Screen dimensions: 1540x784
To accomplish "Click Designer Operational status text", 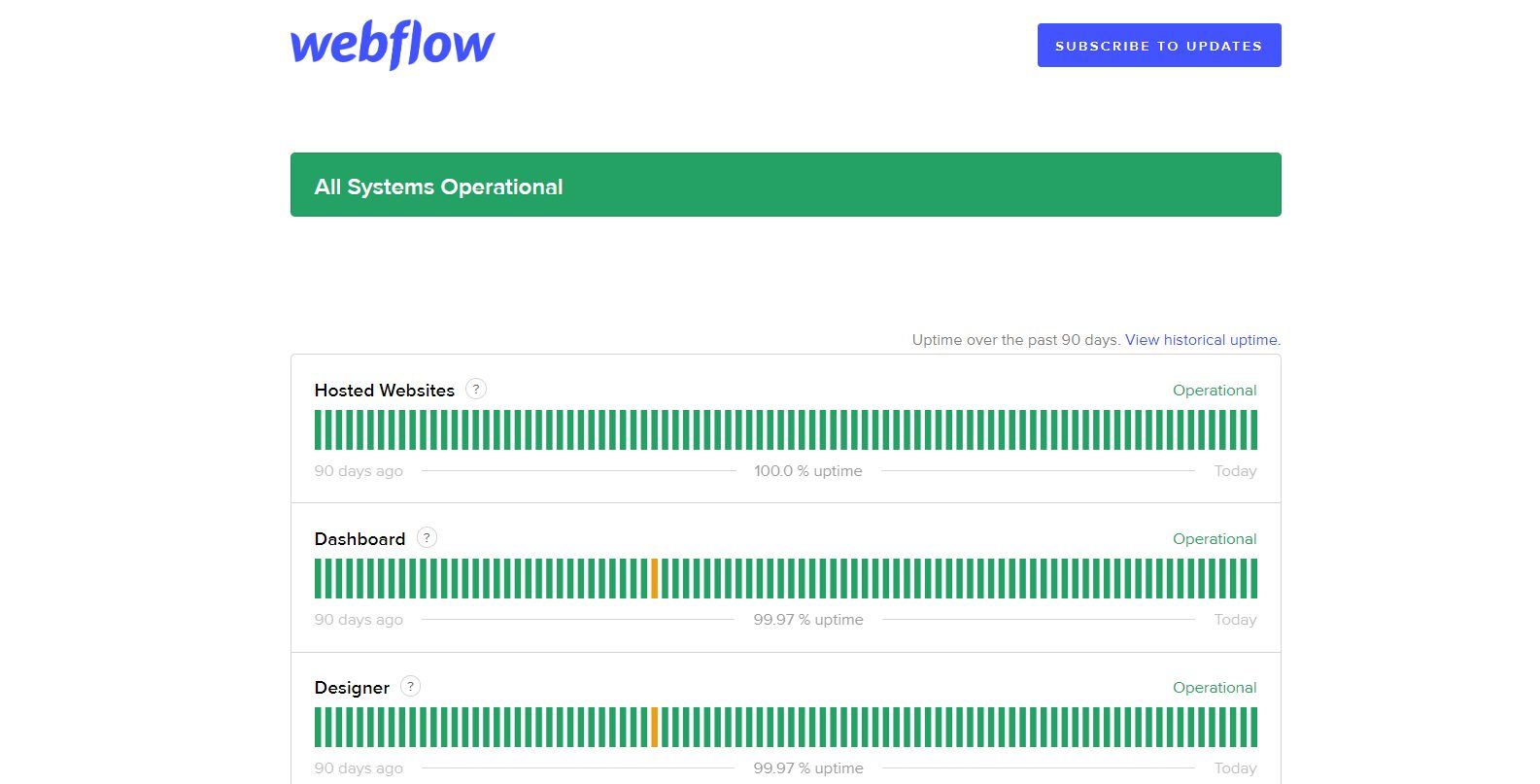I will coord(1215,688).
